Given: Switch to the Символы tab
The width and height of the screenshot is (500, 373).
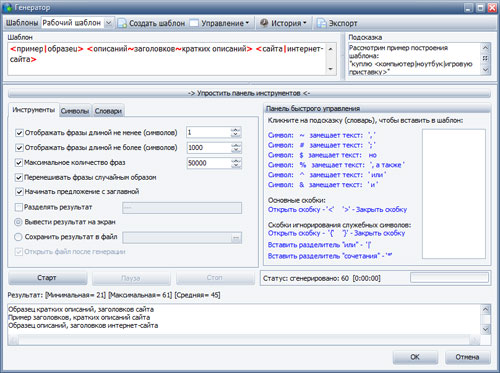Looking at the screenshot, I should point(75,111).
